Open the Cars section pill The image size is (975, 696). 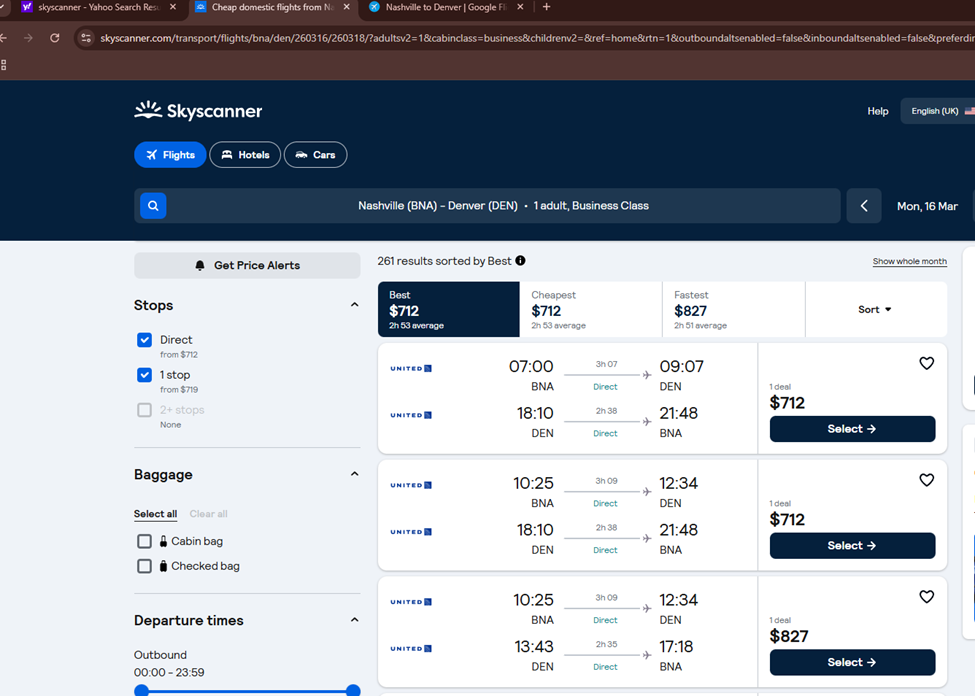coord(315,155)
